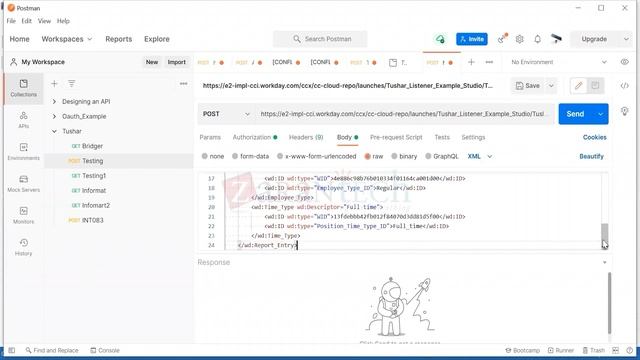Click the user avatar icon
This screenshot has width=640, height=360.
pos(556,39)
